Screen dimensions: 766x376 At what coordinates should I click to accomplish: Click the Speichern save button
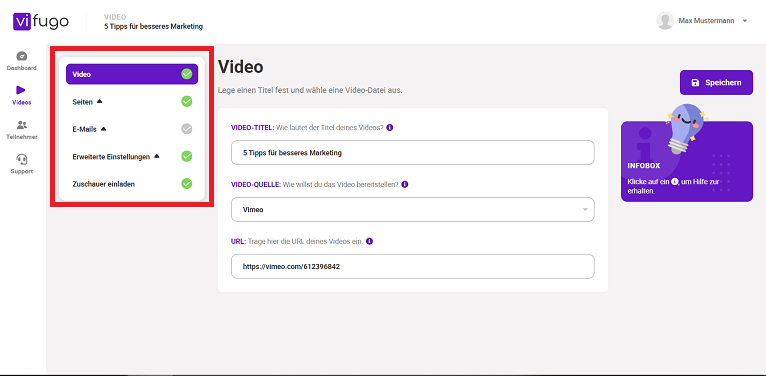tap(716, 83)
